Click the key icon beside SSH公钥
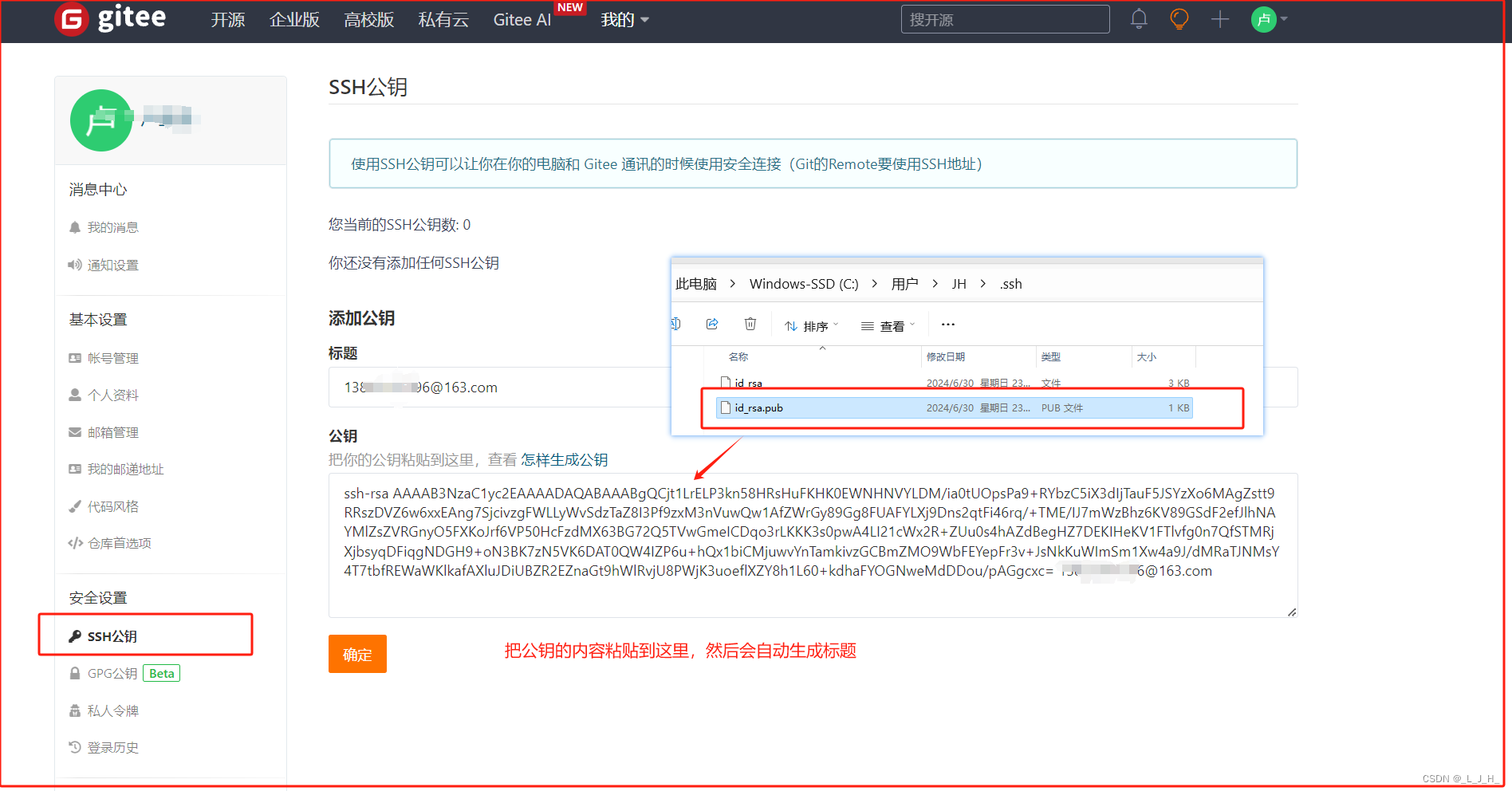The height and width of the screenshot is (791, 1512). pos(75,636)
